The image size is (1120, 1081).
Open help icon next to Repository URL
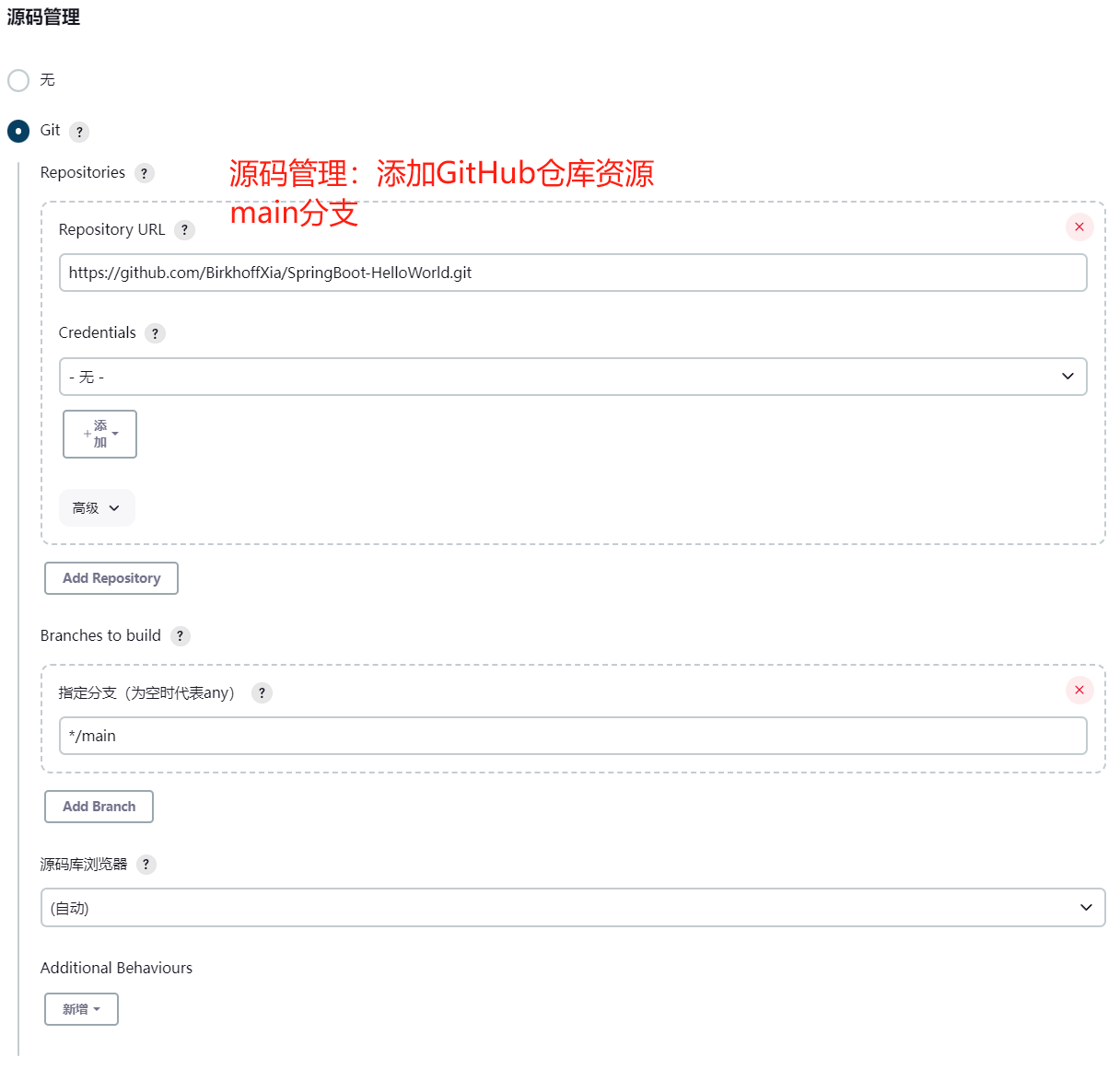pos(184,230)
